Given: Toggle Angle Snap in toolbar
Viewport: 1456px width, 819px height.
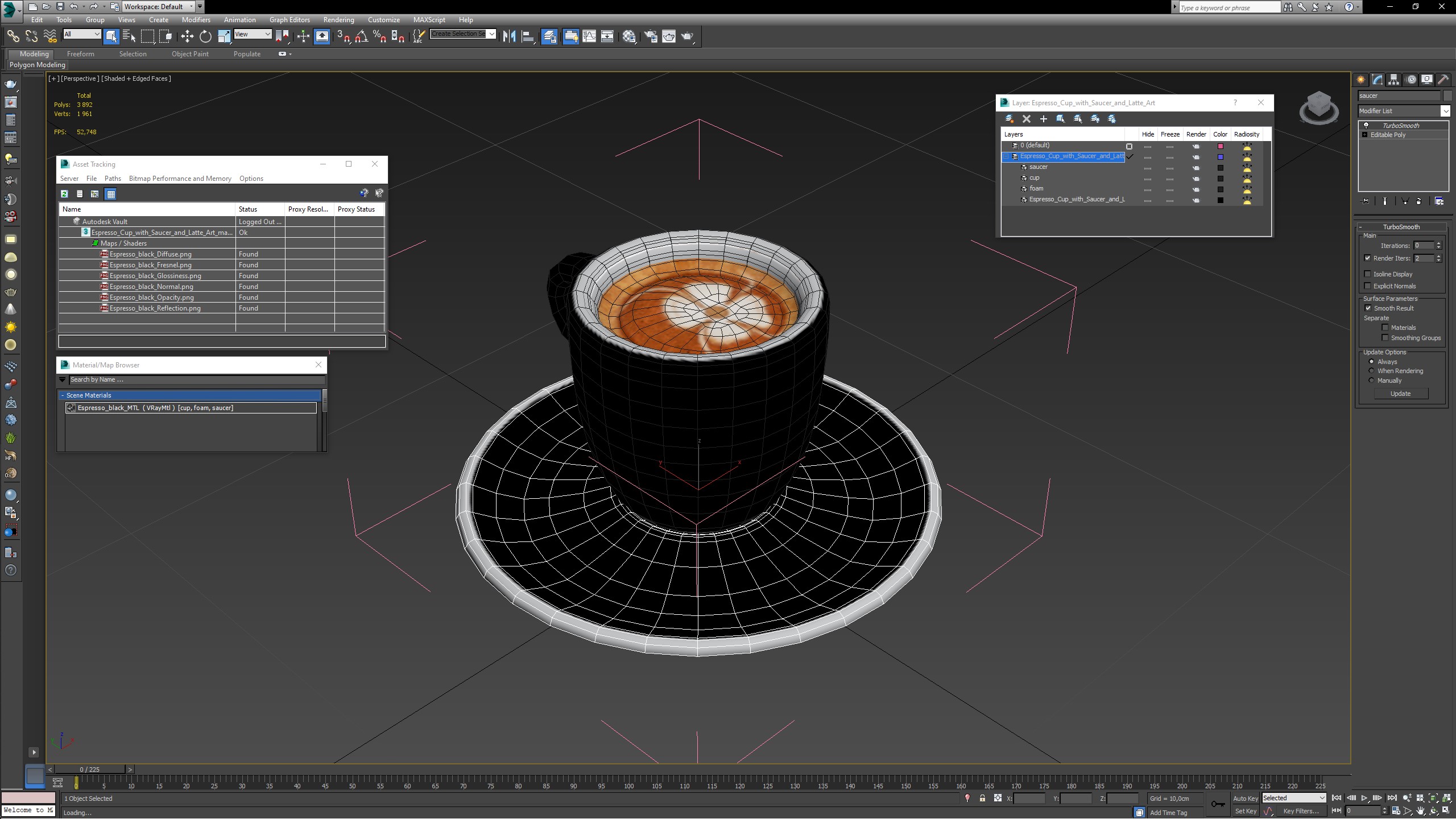Looking at the screenshot, I should click(361, 36).
